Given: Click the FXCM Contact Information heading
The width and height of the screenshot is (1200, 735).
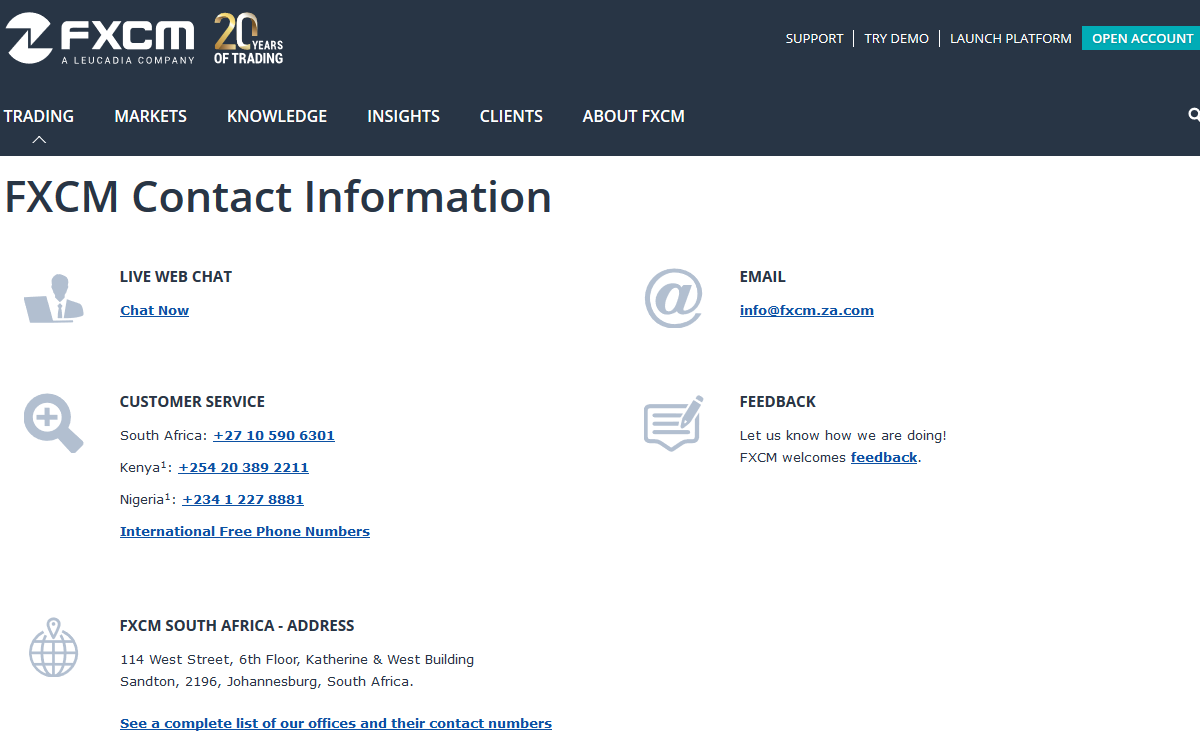Looking at the screenshot, I should point(278,196).
